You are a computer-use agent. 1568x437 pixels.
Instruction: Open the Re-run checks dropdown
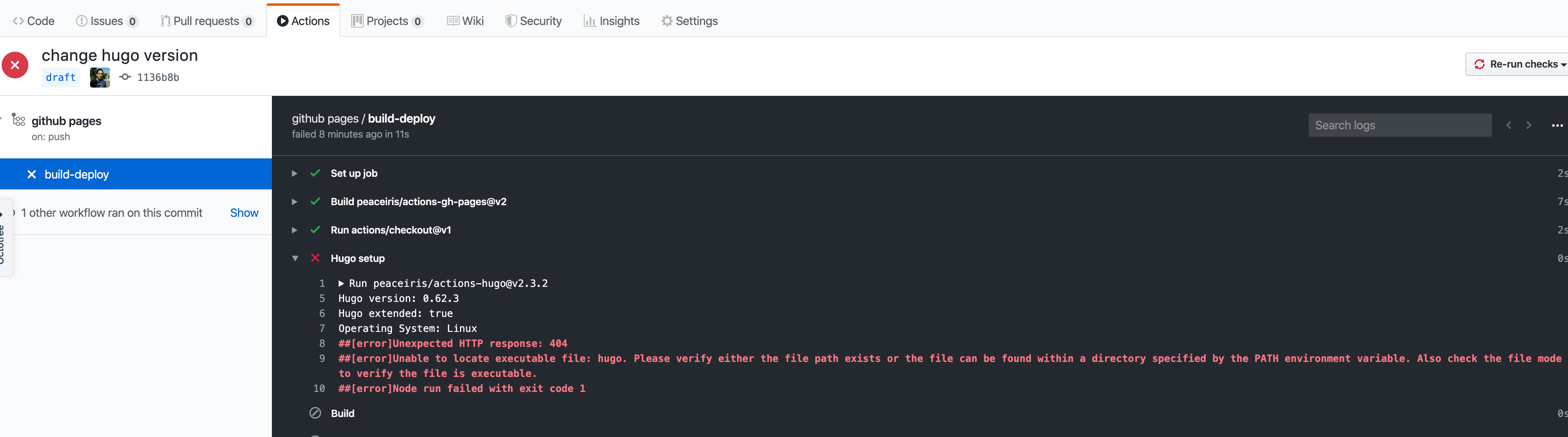click(1518, 64)
